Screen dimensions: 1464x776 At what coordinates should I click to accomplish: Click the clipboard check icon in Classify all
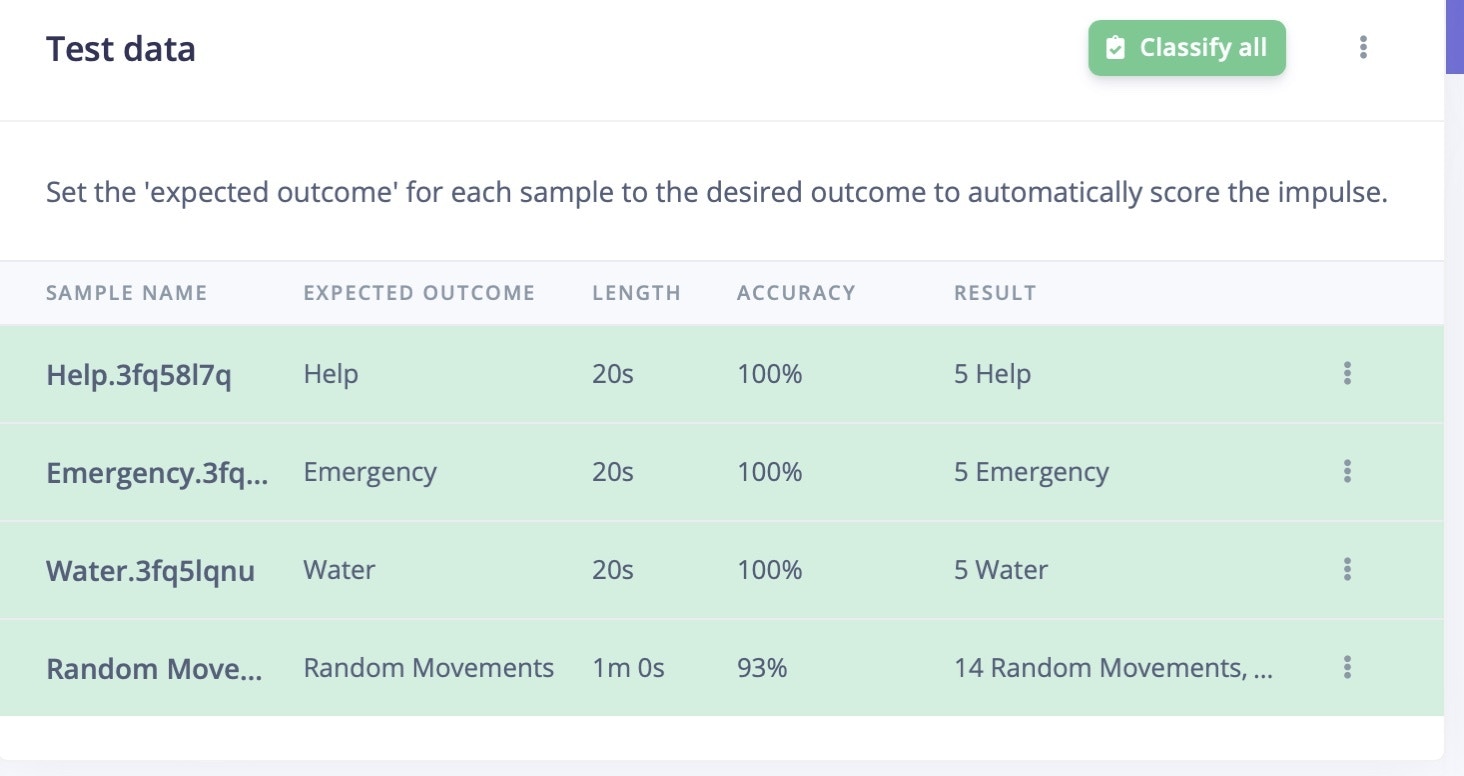(x=1115, y=48)
